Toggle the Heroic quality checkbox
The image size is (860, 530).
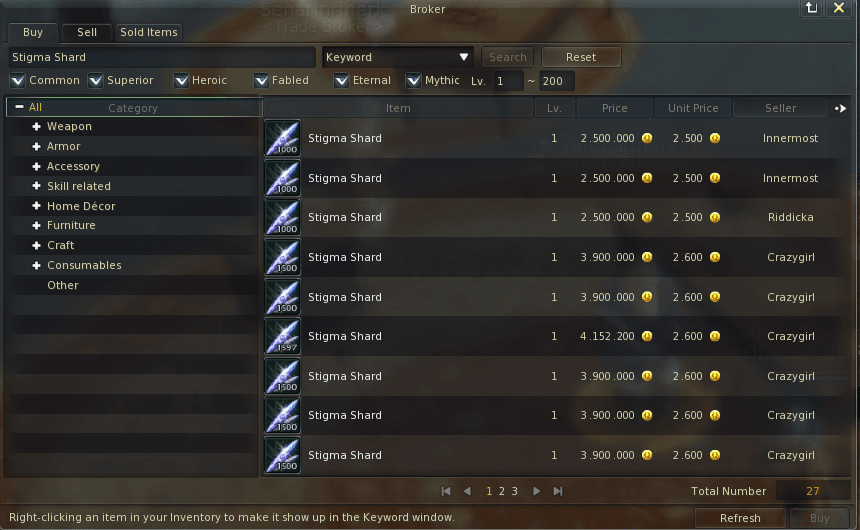(x=181, y=81)
